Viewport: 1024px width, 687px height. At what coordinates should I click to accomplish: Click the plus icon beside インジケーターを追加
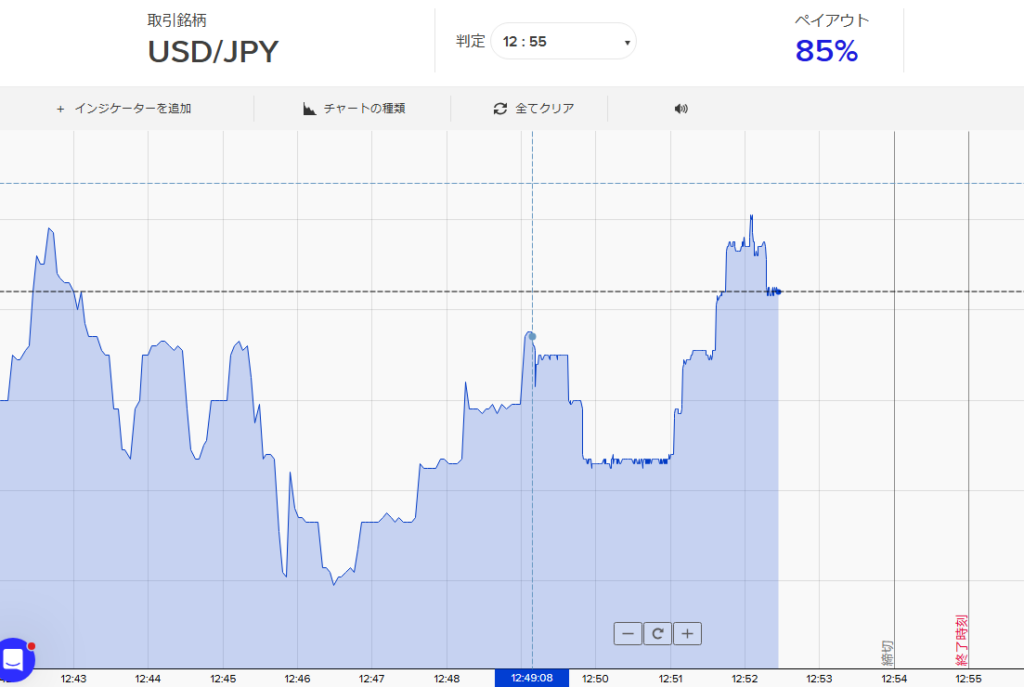60,108
